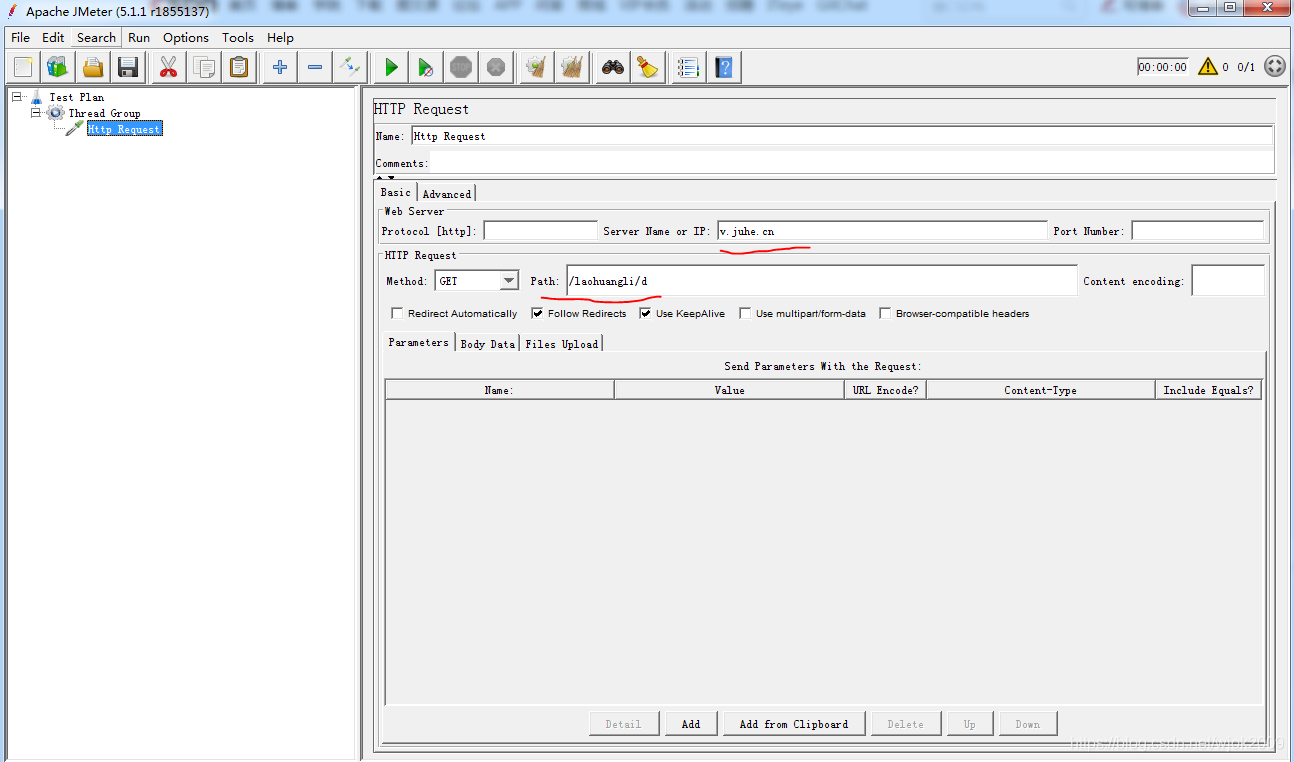This screenshot has width=1294, height=762.
Task: Open Search with binoculars icon
Action: (x=613, y=67)
